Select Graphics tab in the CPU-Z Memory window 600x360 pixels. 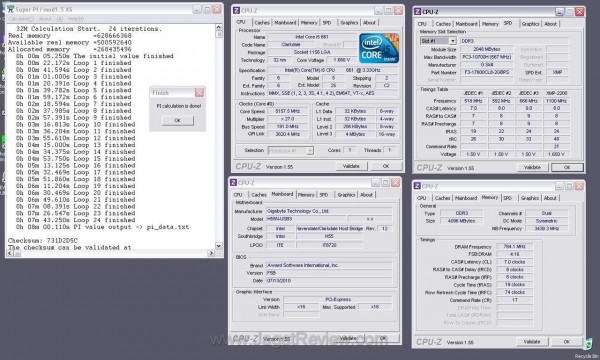(530, 198)
